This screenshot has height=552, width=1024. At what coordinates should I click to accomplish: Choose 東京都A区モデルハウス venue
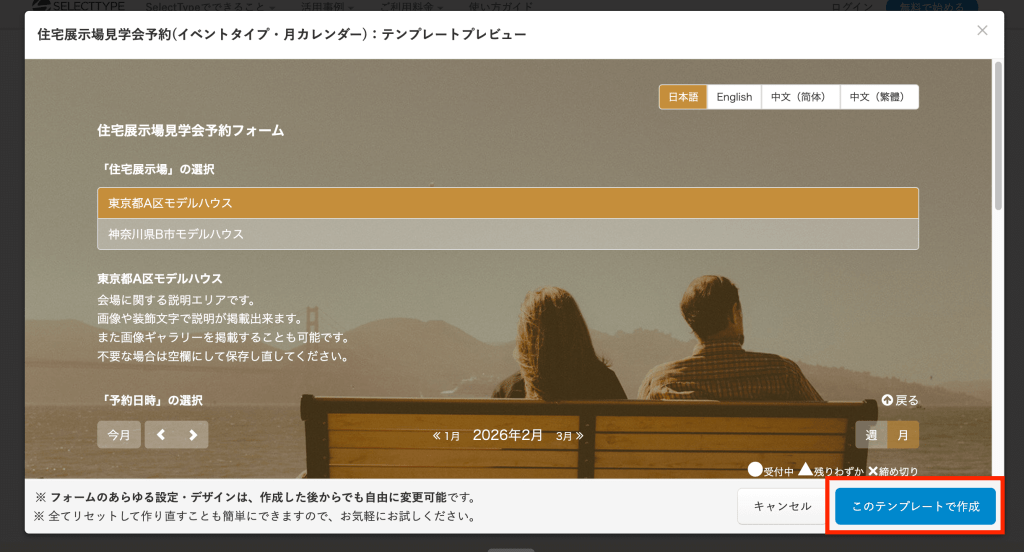[x=507, y=203]
